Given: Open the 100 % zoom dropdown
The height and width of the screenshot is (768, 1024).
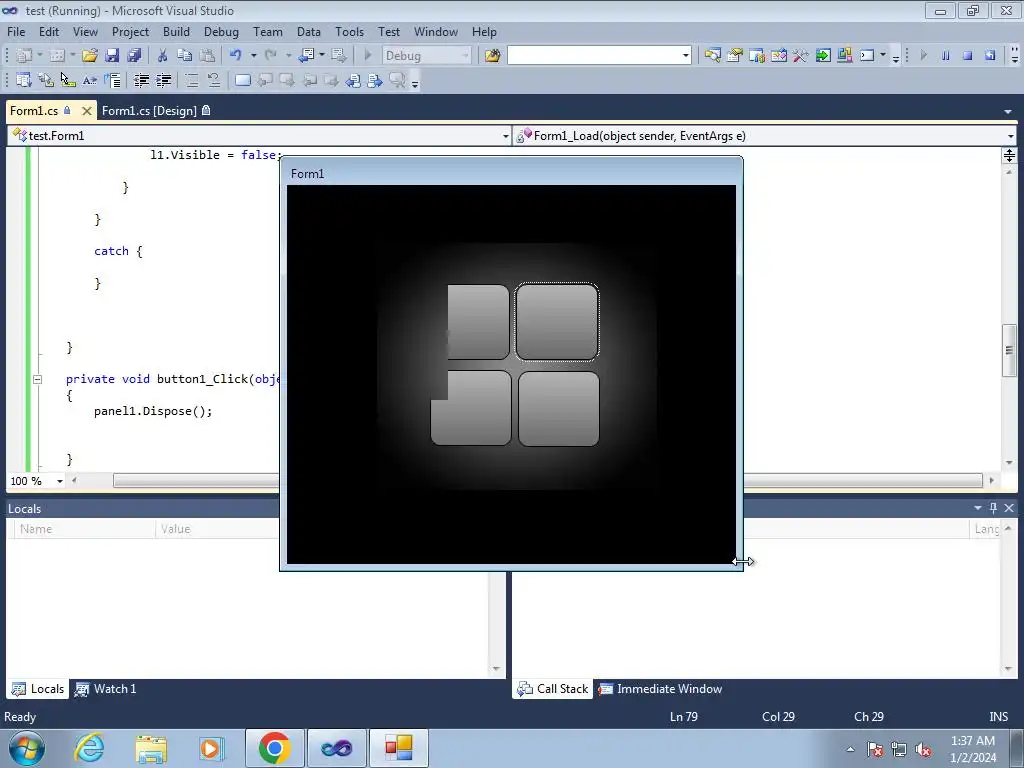Looking at the screenshot, I should point(59,481).
